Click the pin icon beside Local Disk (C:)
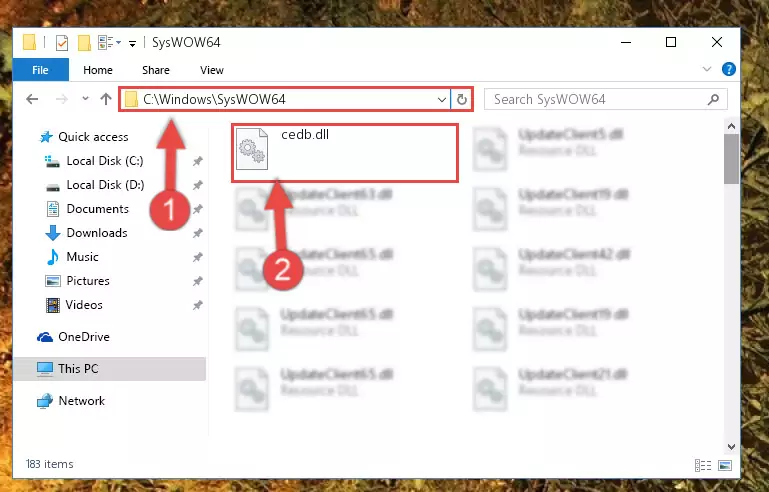 [x=198, y=161]
